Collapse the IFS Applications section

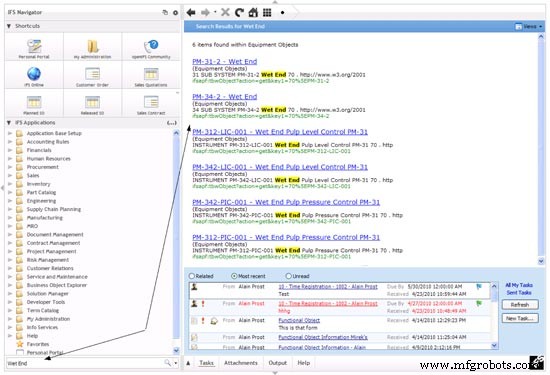(9, 123)
